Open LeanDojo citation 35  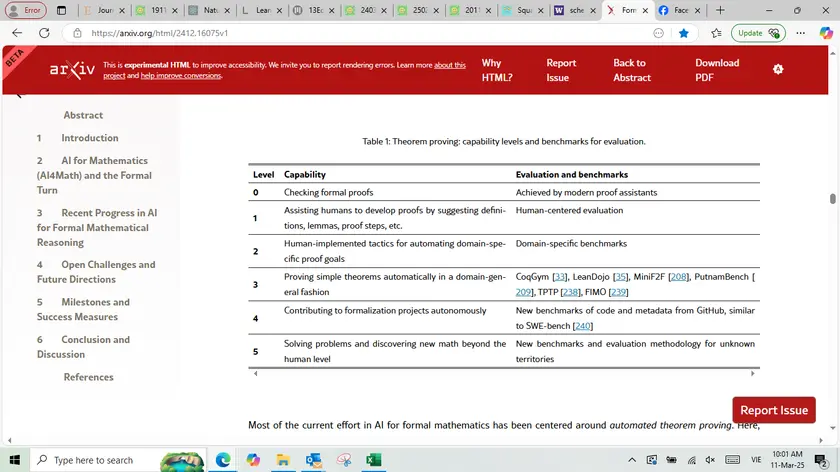(x=620, y=277)
